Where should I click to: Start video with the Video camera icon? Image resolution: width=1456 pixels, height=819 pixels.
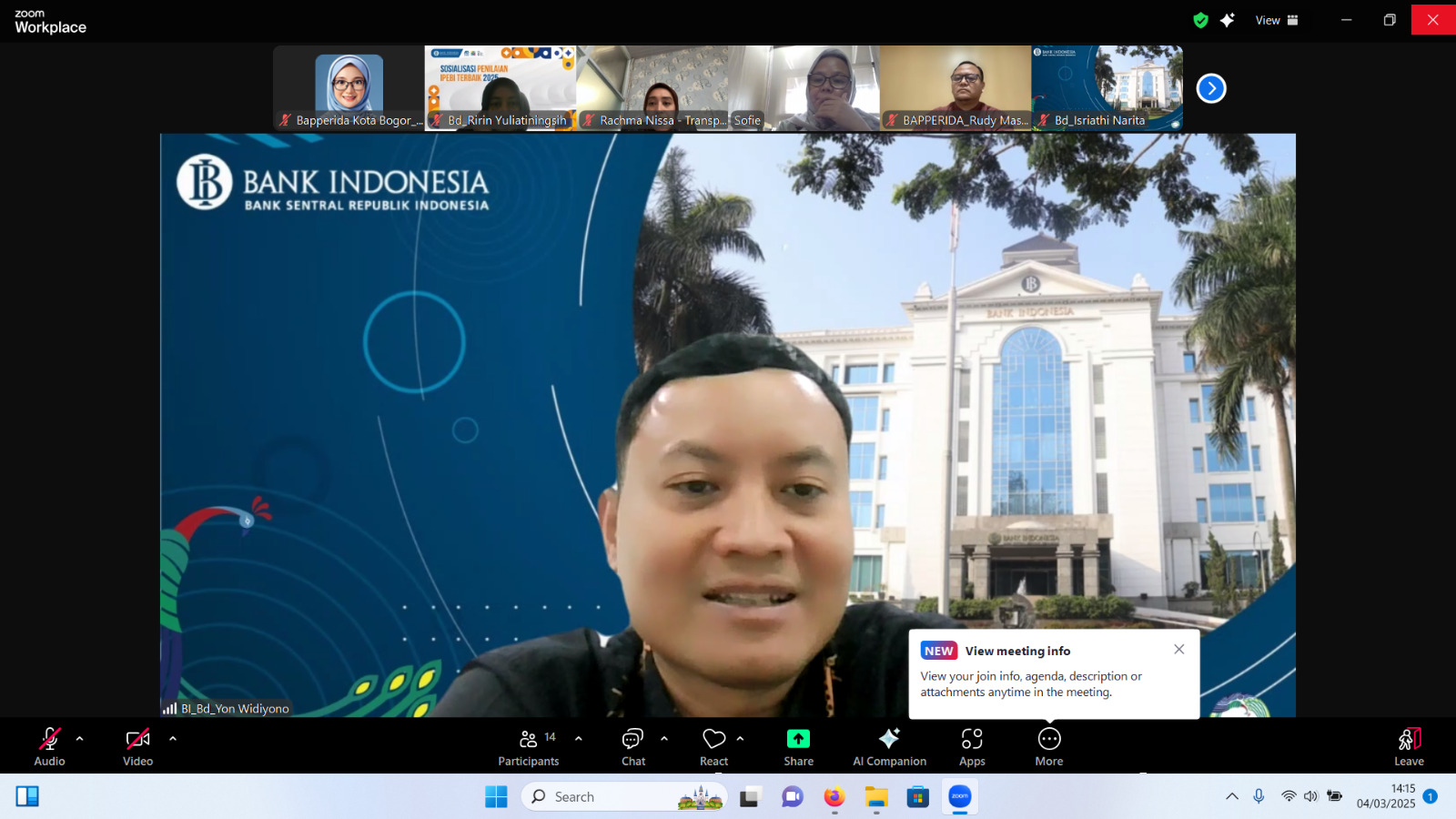137,739
